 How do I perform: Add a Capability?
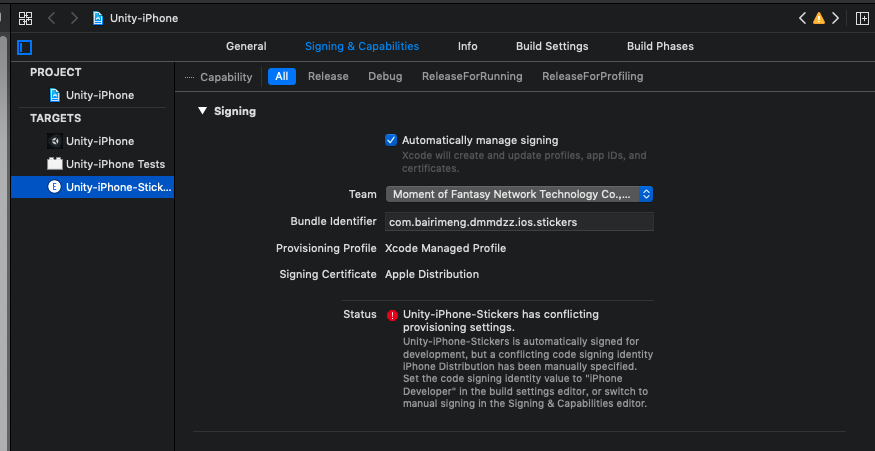point(219,77)
